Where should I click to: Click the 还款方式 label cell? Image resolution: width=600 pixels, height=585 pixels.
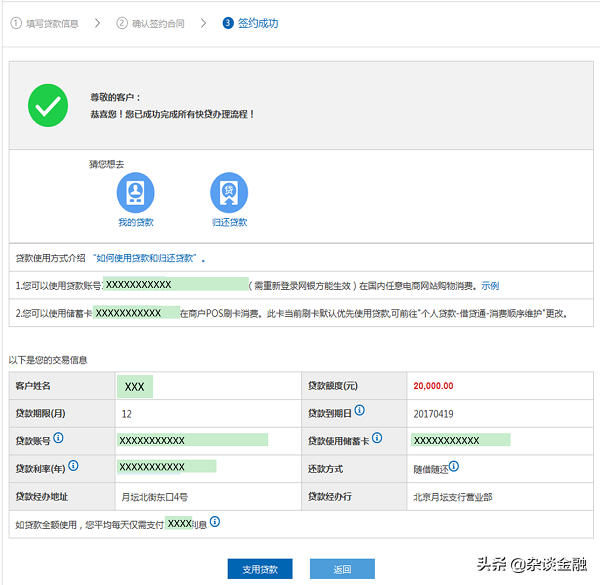tap(354, 469)
